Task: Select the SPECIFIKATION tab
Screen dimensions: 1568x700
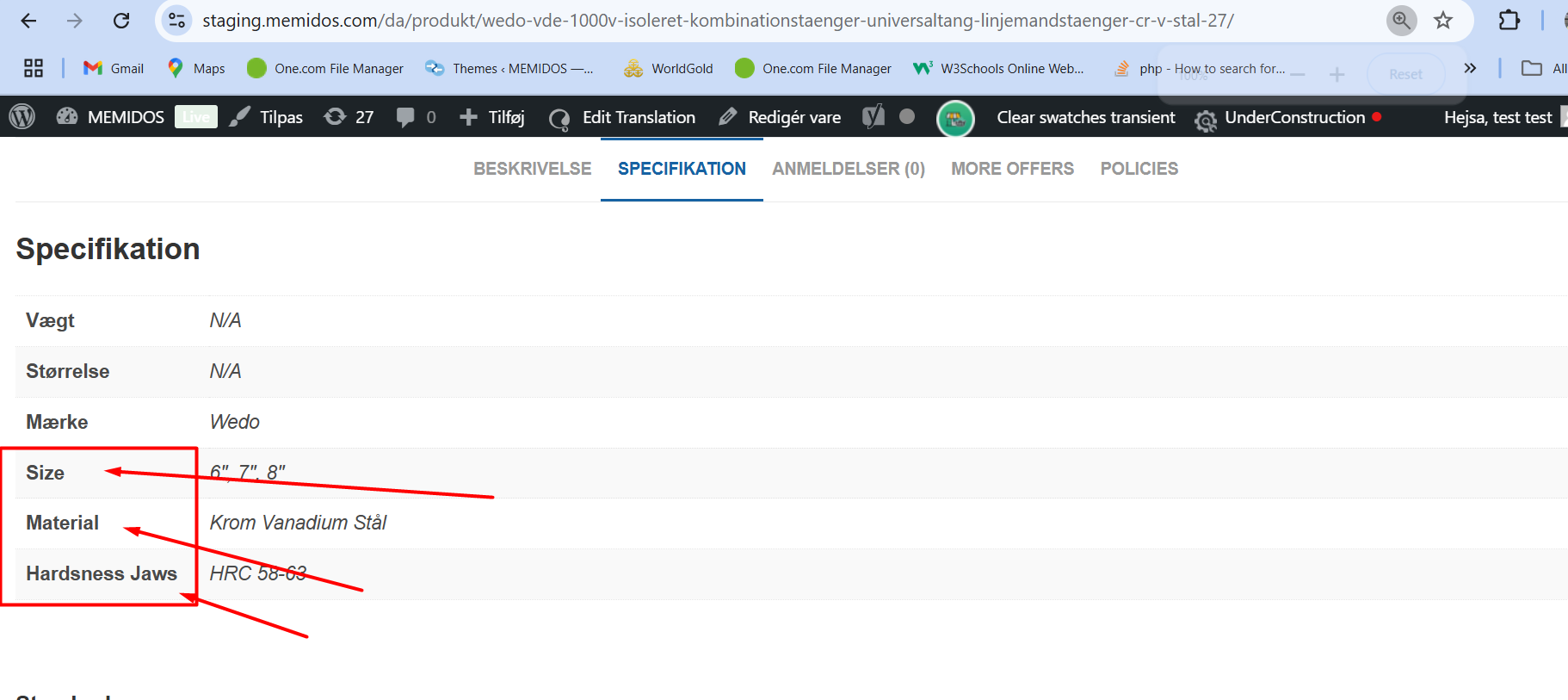Action: tap(682, 169)
